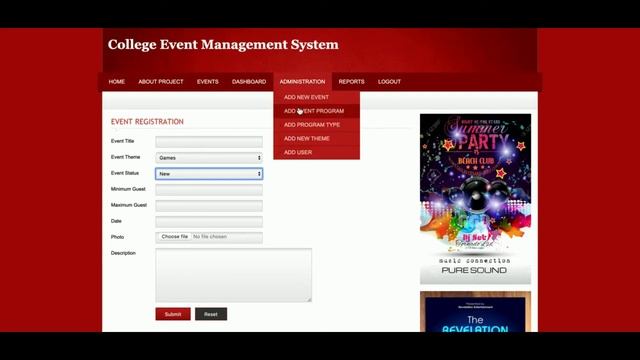Screen dimensions: 640x360
Task: Click the Description textarea resize grip
Action: click(309, 300)
